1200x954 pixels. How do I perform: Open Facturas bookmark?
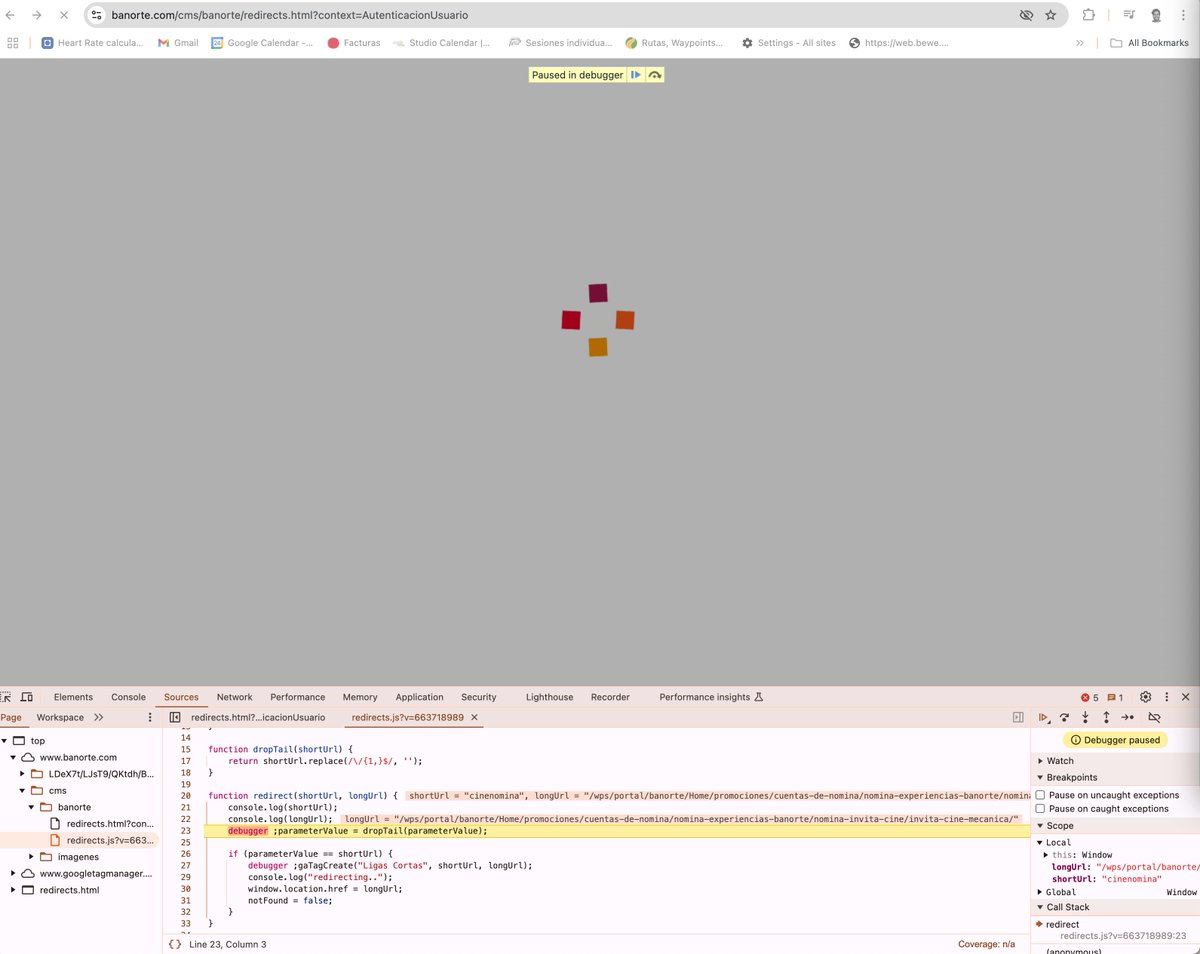coord(354,43)
